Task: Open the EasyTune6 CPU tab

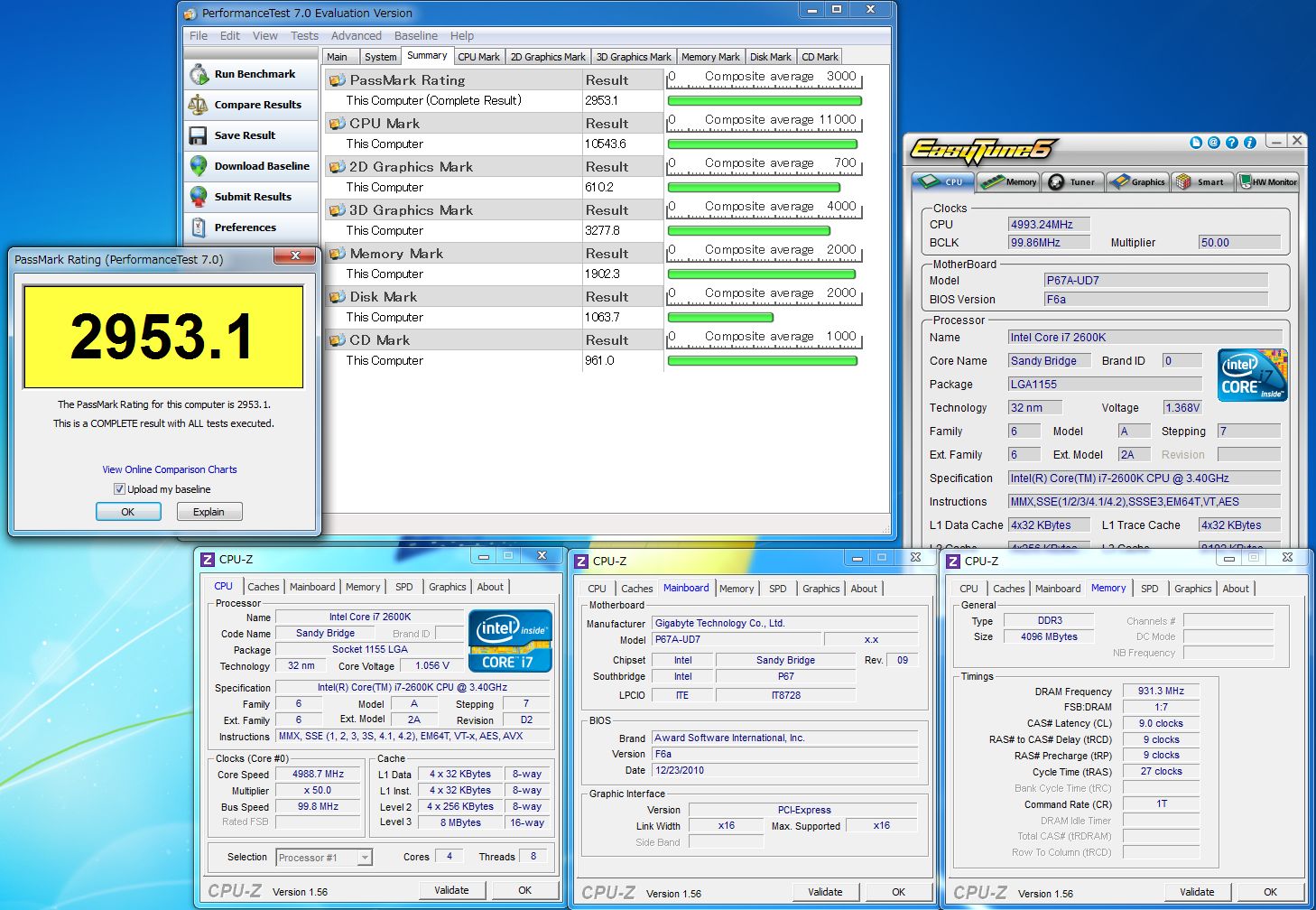Action: [x=943, y=181]
